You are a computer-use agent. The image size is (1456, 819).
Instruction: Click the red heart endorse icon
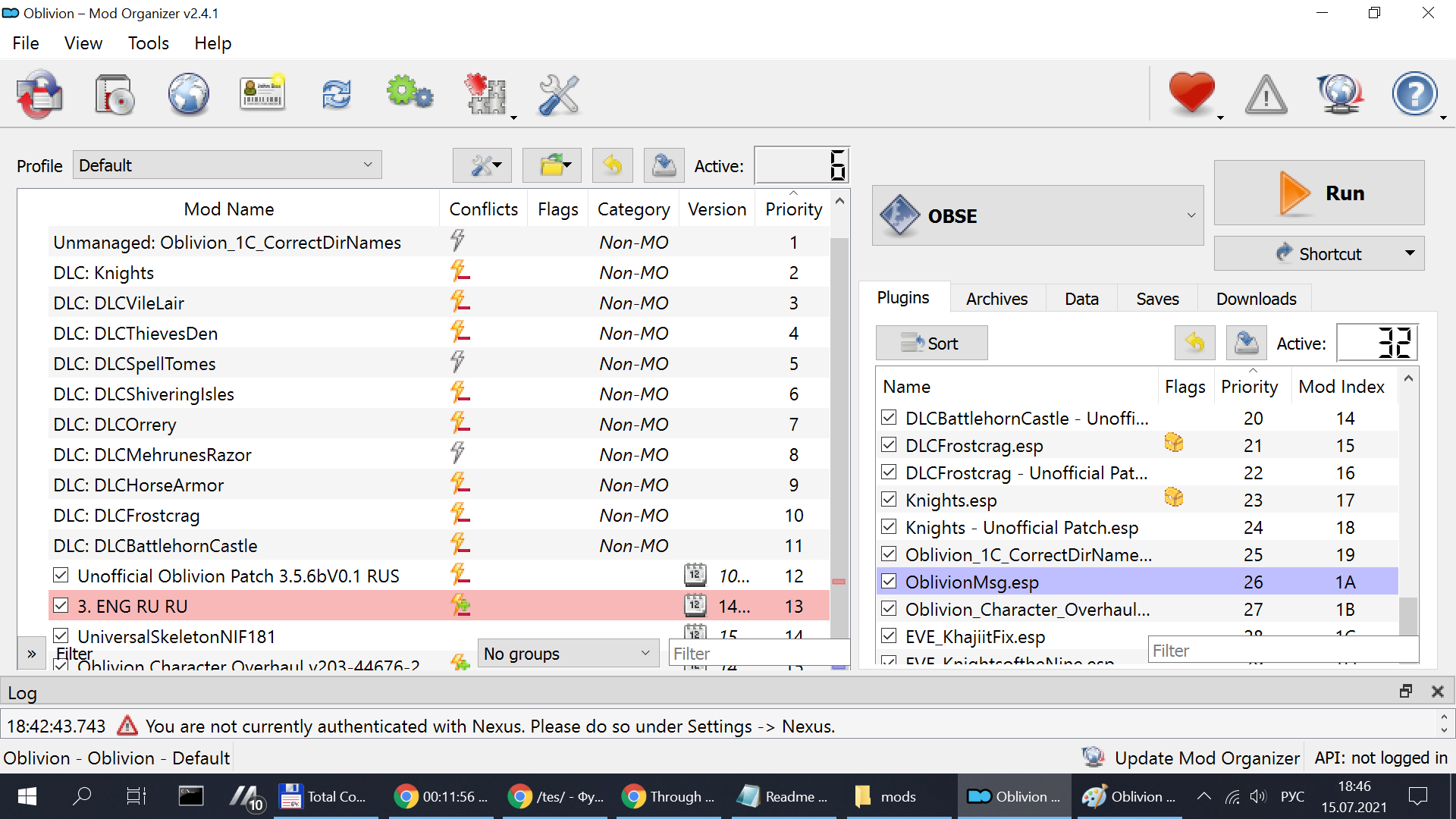click(1192, 93)
